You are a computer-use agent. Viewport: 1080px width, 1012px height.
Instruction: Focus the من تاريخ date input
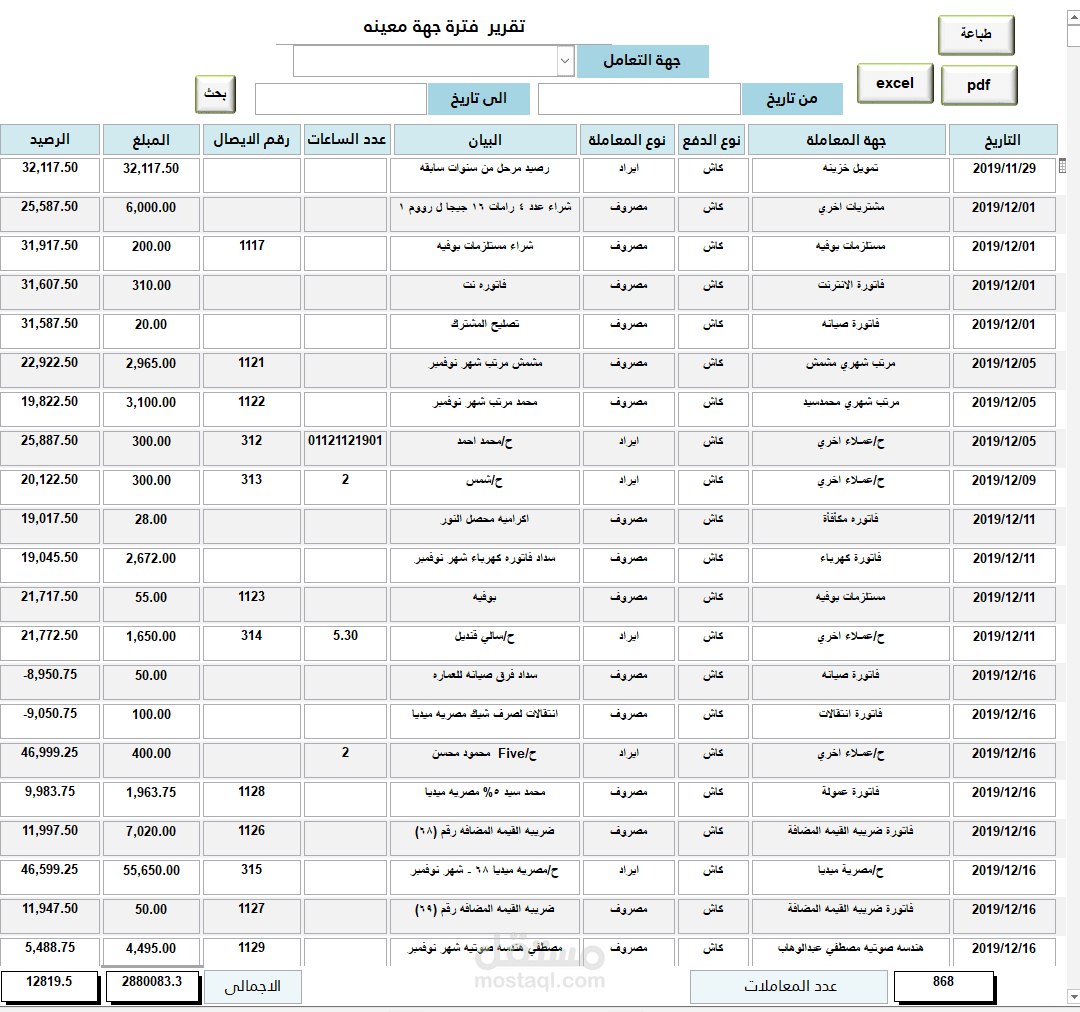[639, 99]
